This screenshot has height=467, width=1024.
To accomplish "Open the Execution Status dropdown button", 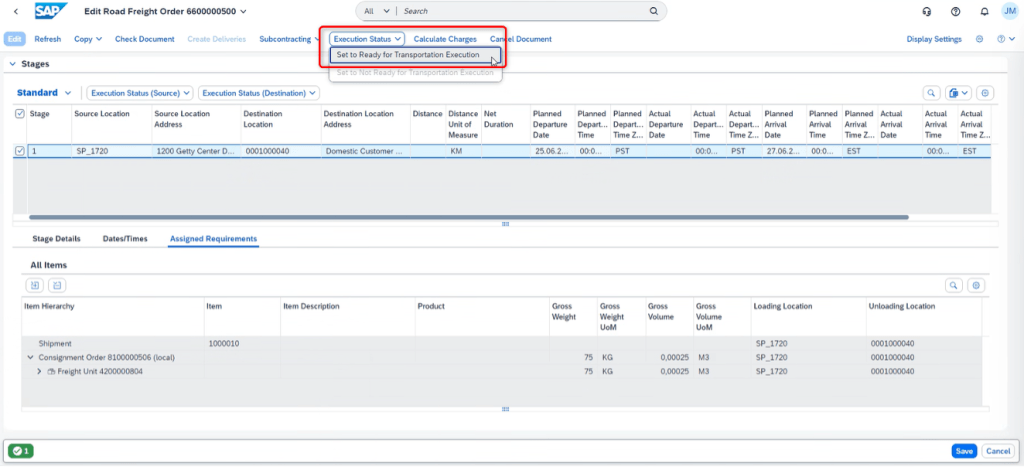I will (367, 39).
